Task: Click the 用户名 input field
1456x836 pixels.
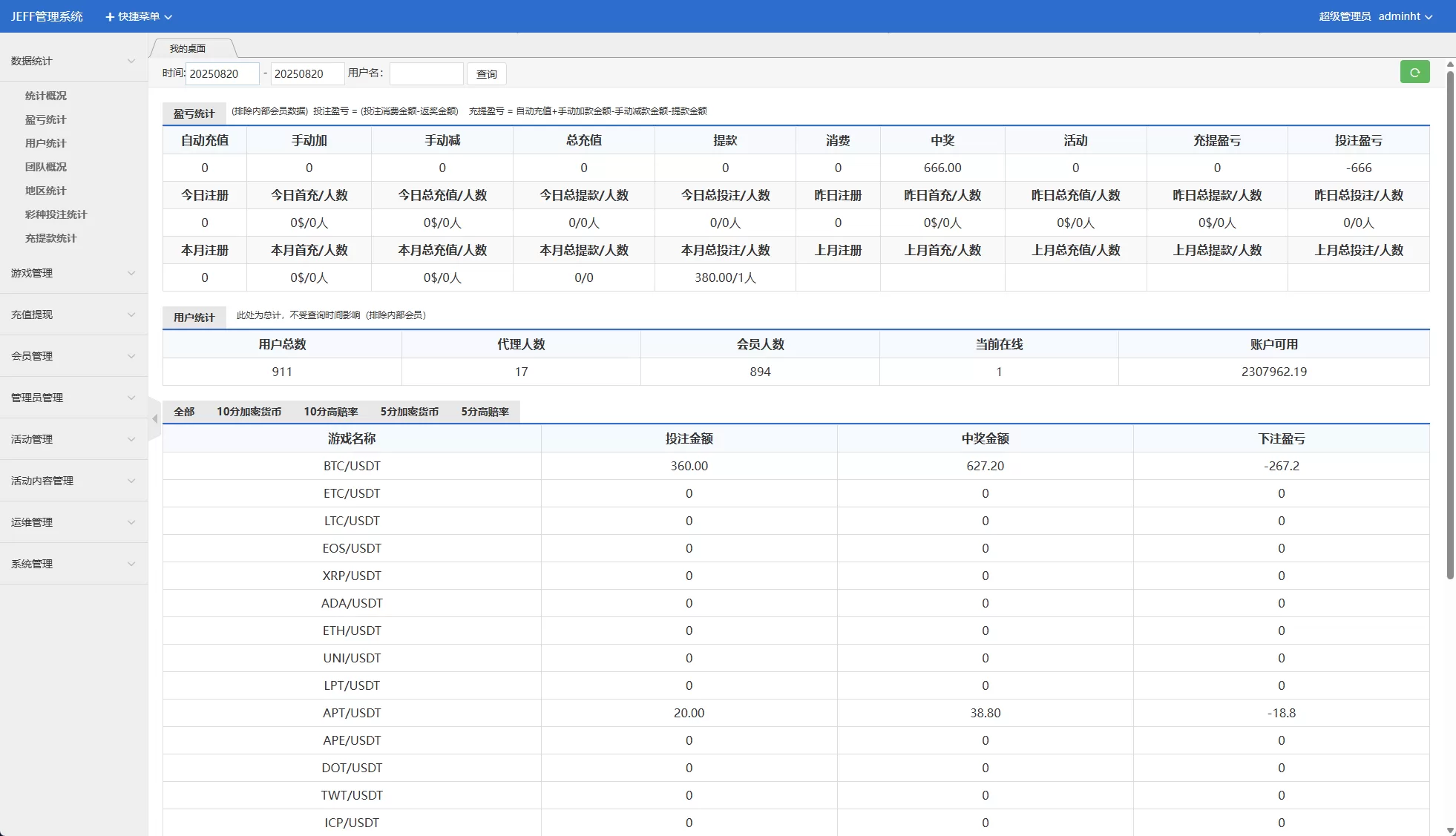Action: 427,73
